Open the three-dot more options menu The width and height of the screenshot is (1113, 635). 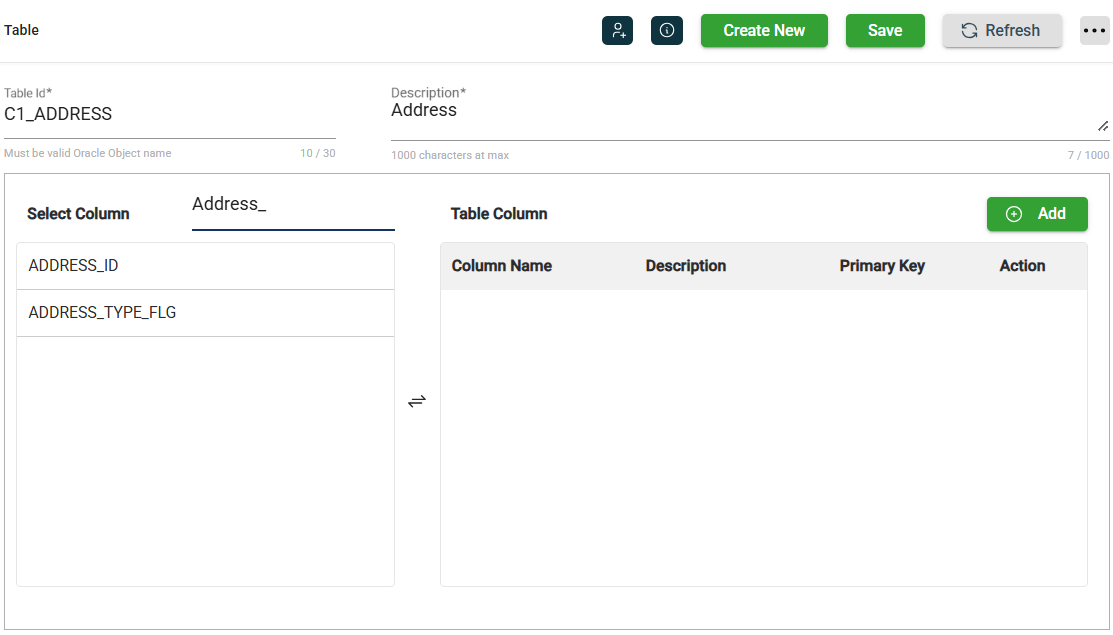pos(1095,31)
